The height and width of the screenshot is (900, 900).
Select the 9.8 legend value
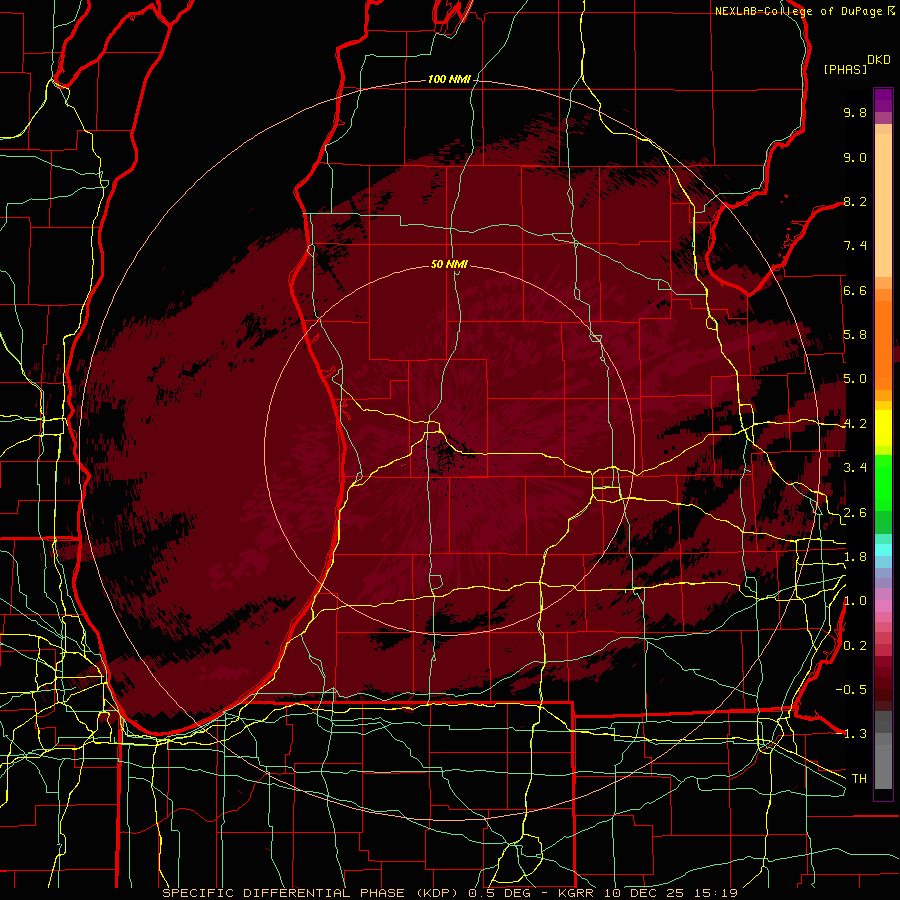855,112
